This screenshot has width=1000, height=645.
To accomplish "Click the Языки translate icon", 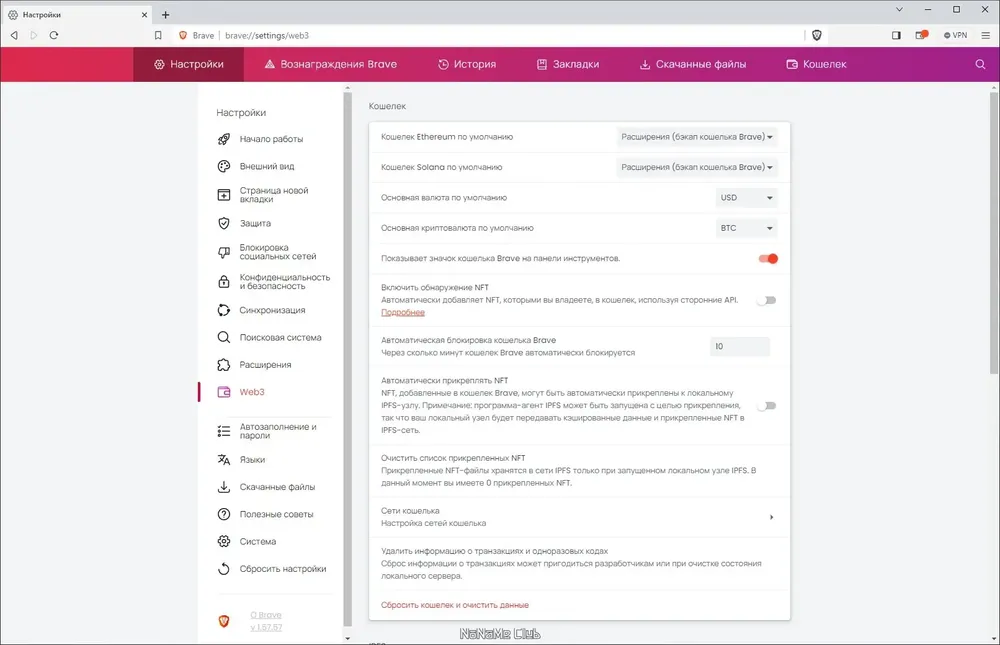I will [x=224, y=459].
